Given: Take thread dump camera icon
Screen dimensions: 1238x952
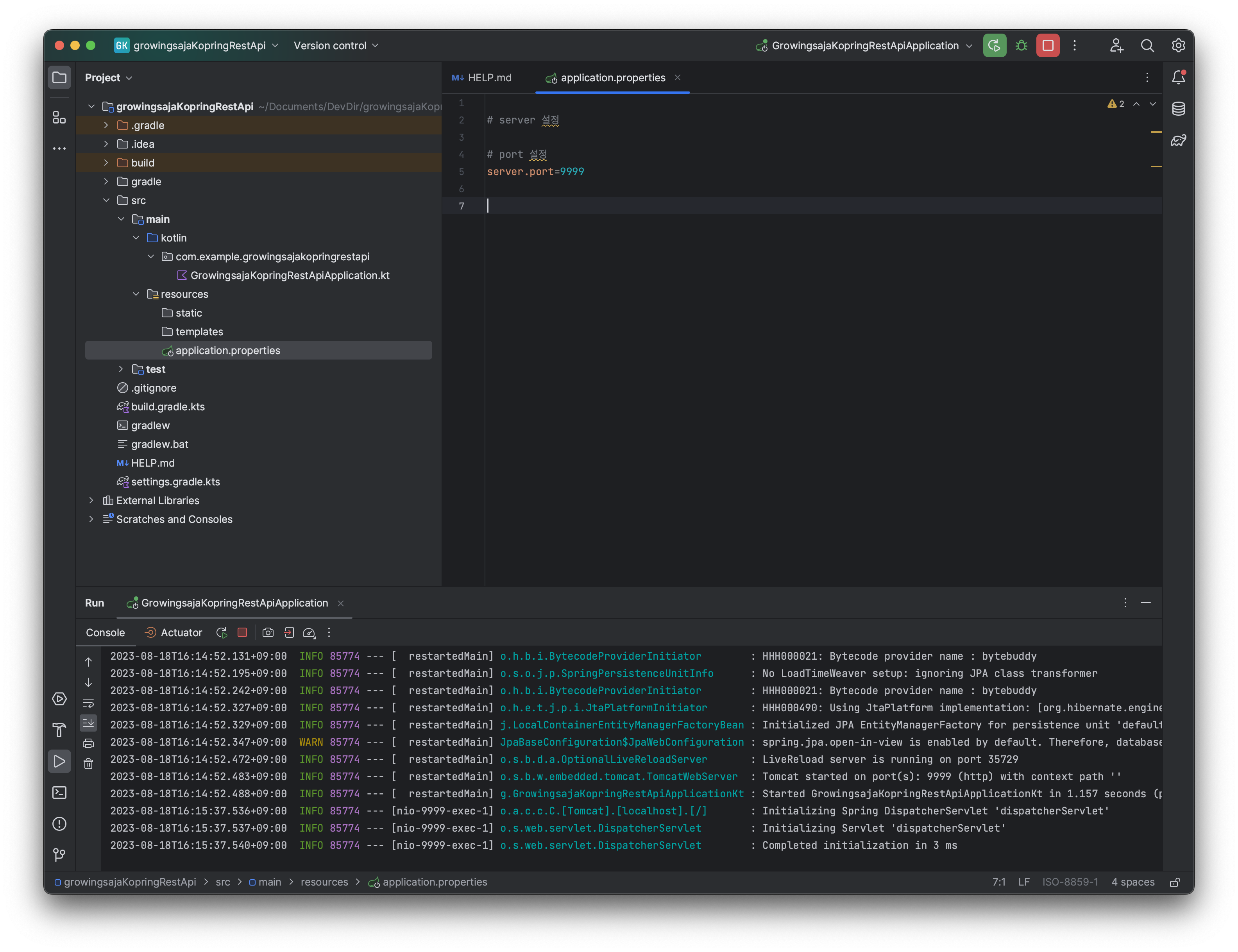Looking at the screenshot, I should point(268,632).
